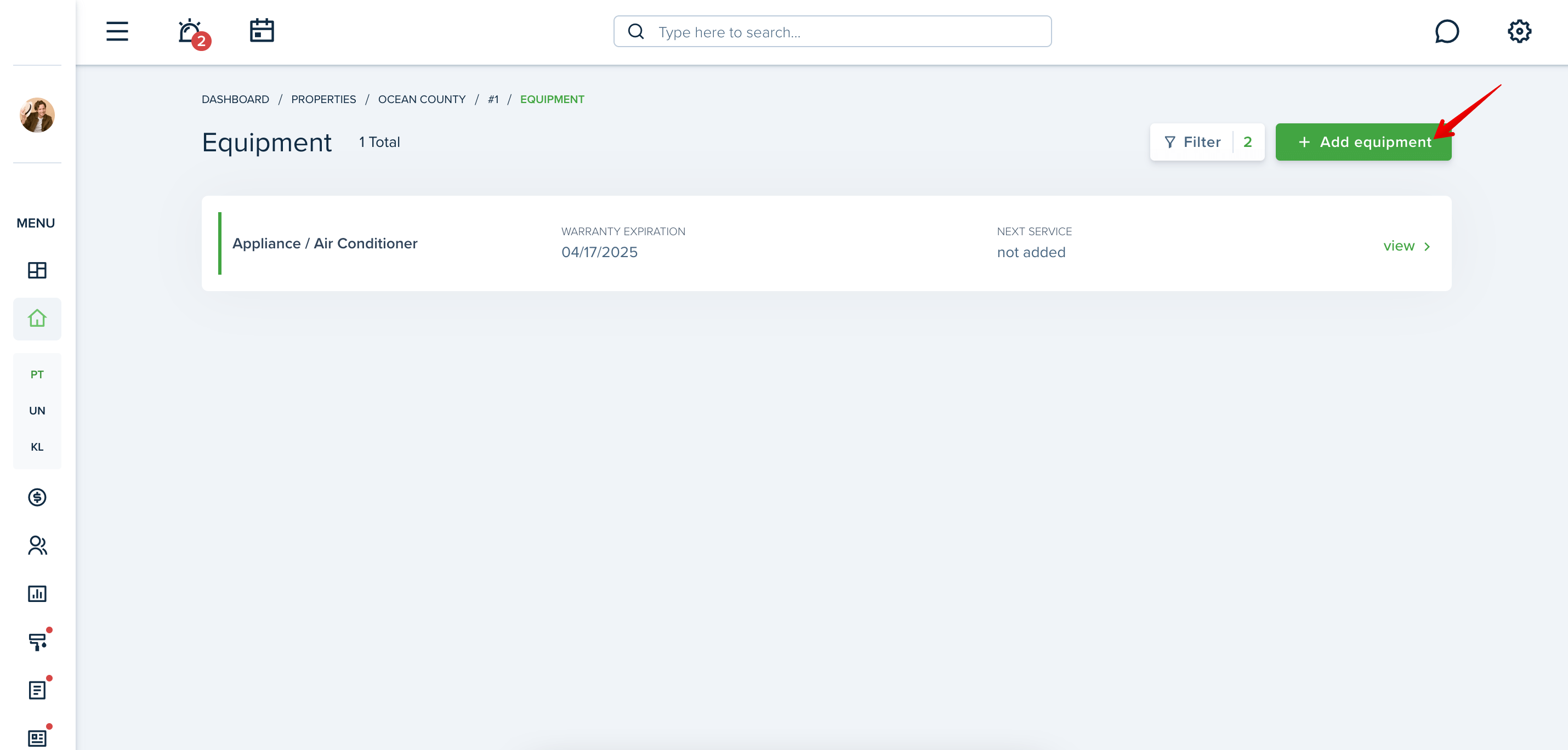
Task: Click the MENU label in sidebar
Action: point(35,223)
